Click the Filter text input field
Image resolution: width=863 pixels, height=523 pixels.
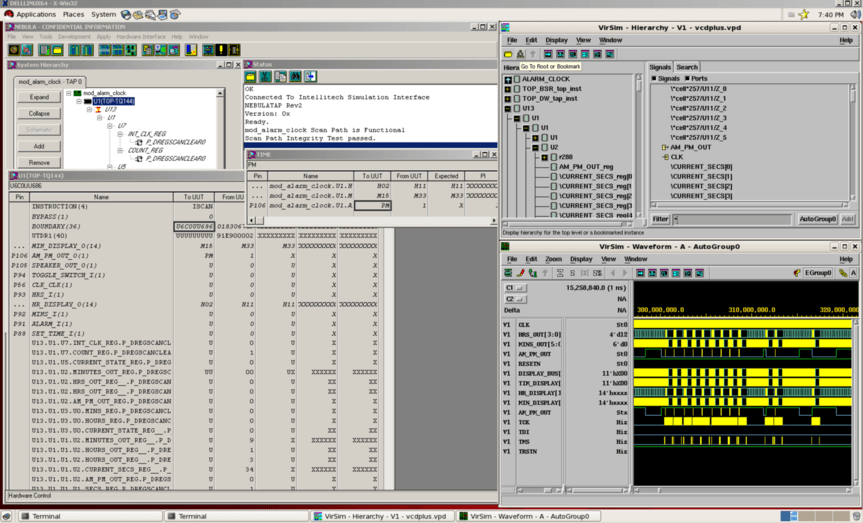[x=731, y=219]
